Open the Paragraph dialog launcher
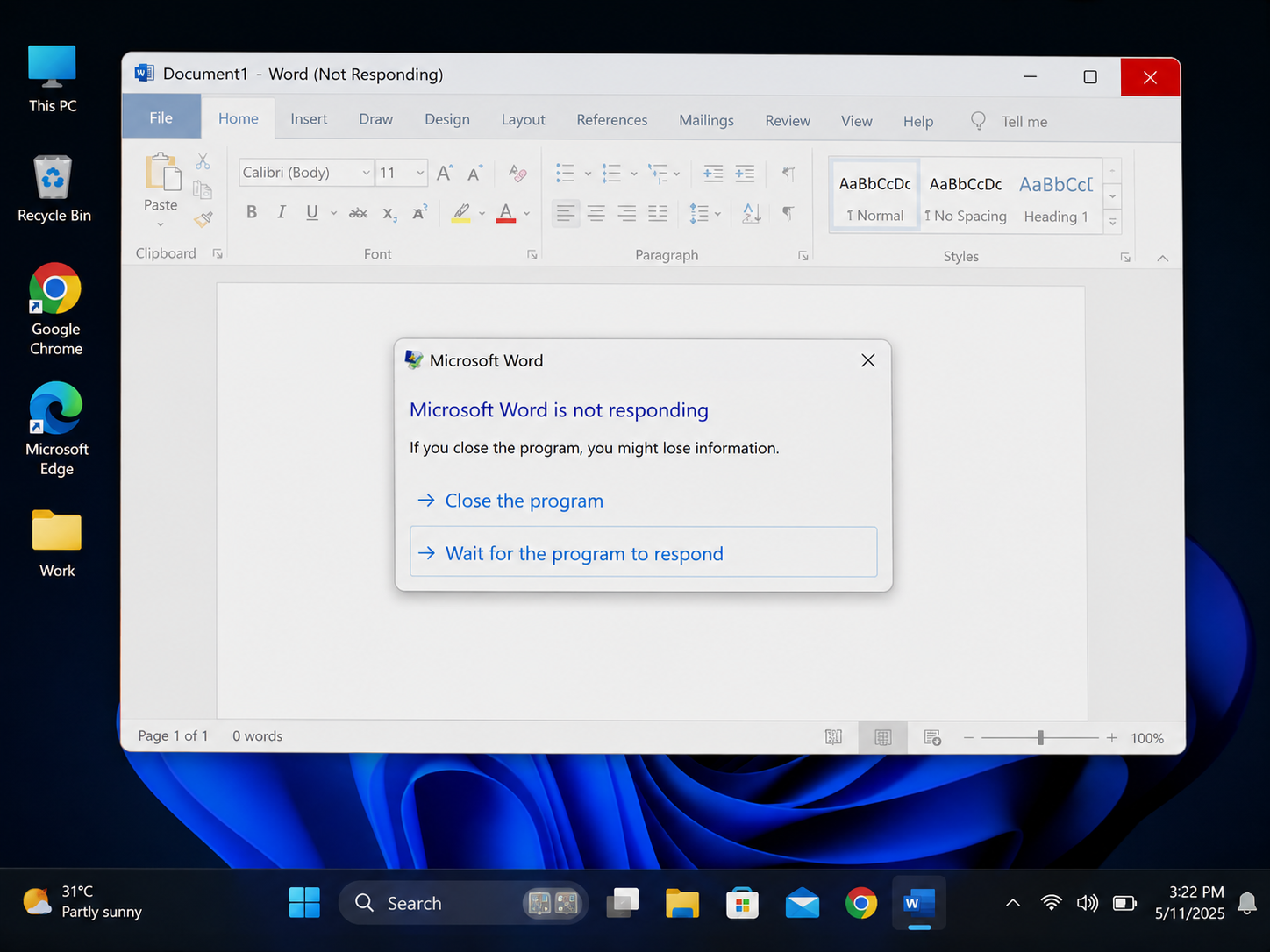 [x=803, y=256]
